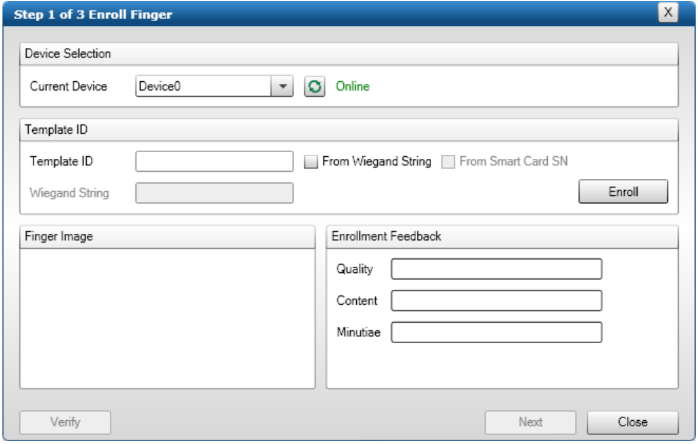Click into the Template ID input field
The image size is (698, 444).
pos(214,161)
